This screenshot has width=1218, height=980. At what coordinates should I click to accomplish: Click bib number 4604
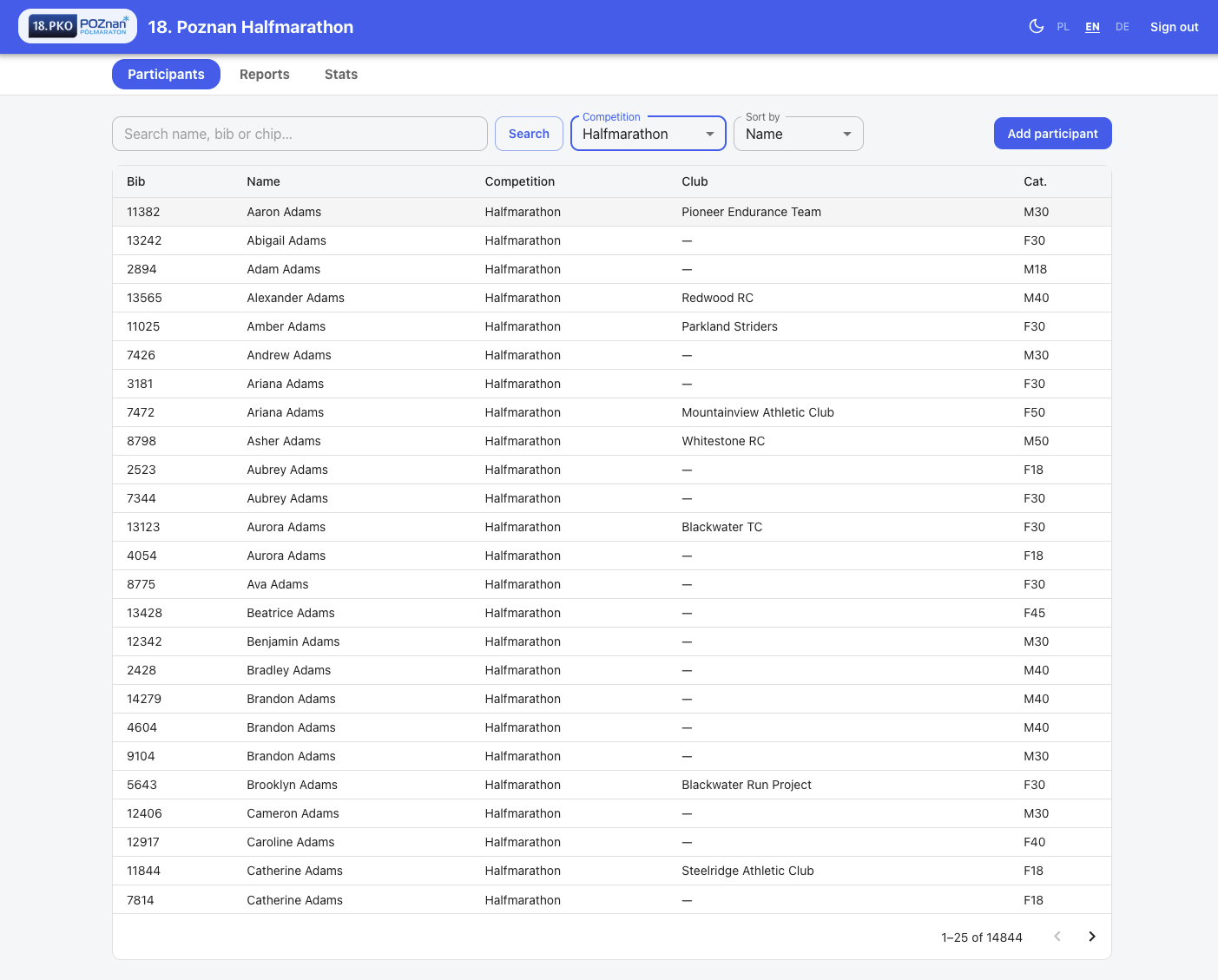[x=142, y=727]
